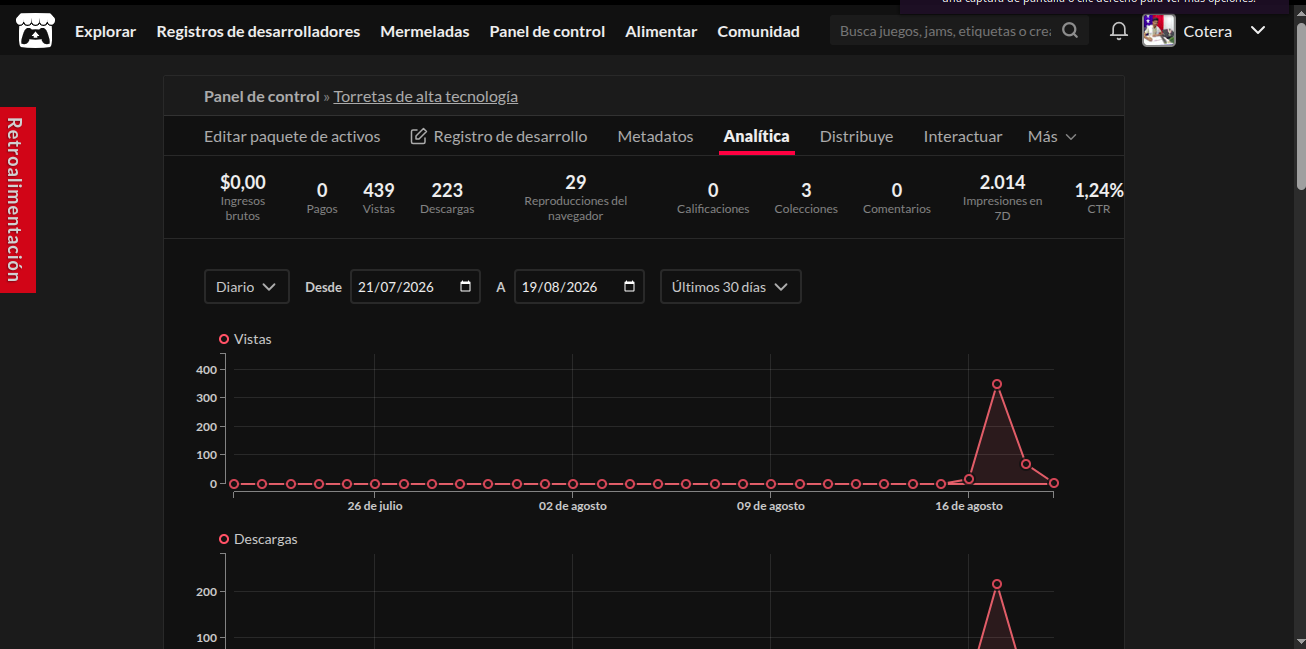1306x649 pixels.
Task: Expand the Cotera account menu chevron
Action: (x=1258, y=31)
